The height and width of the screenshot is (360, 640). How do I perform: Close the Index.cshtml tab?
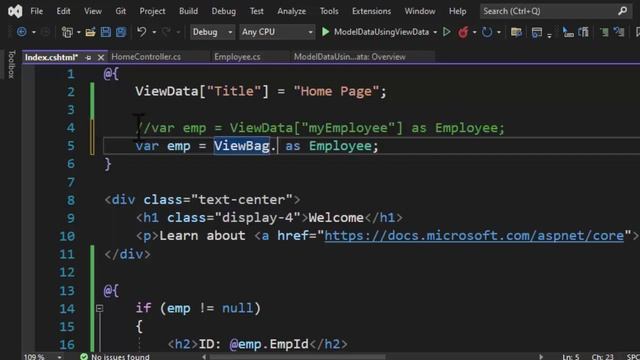(x=101, y=58)
